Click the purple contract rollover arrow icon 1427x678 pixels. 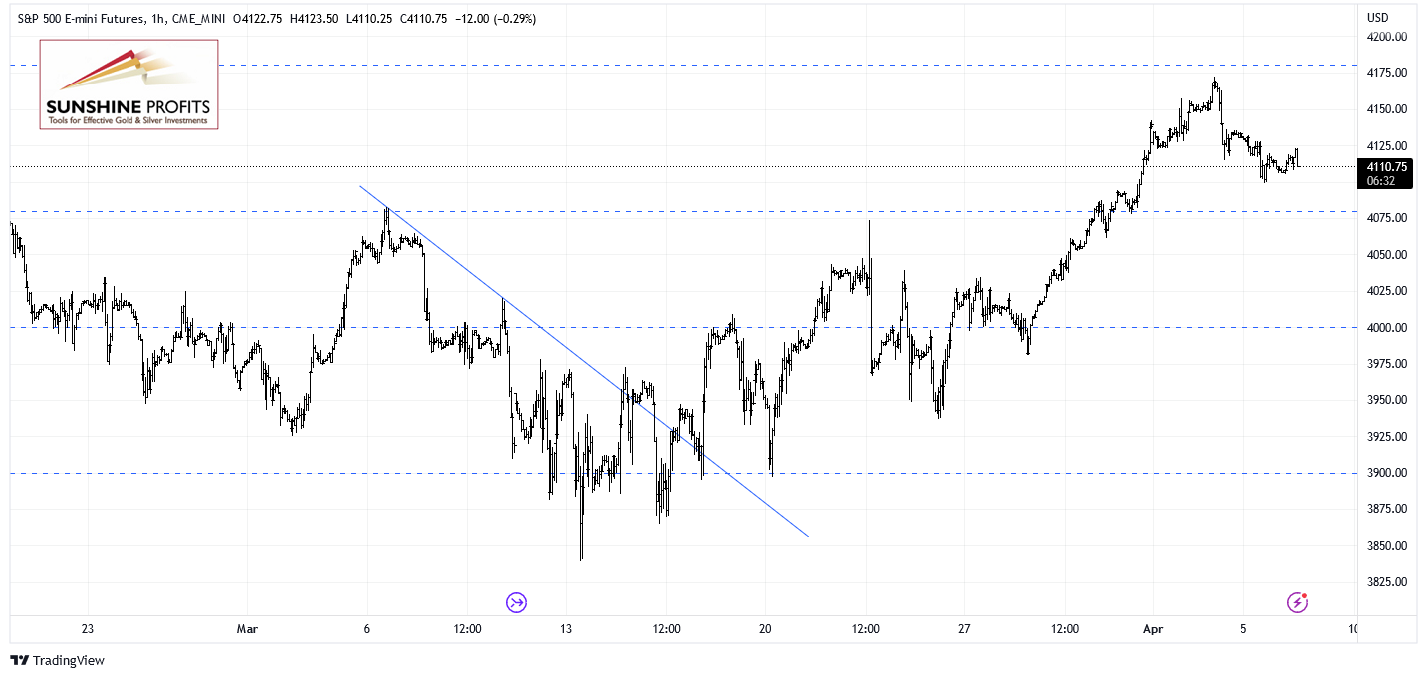(516, 602)
